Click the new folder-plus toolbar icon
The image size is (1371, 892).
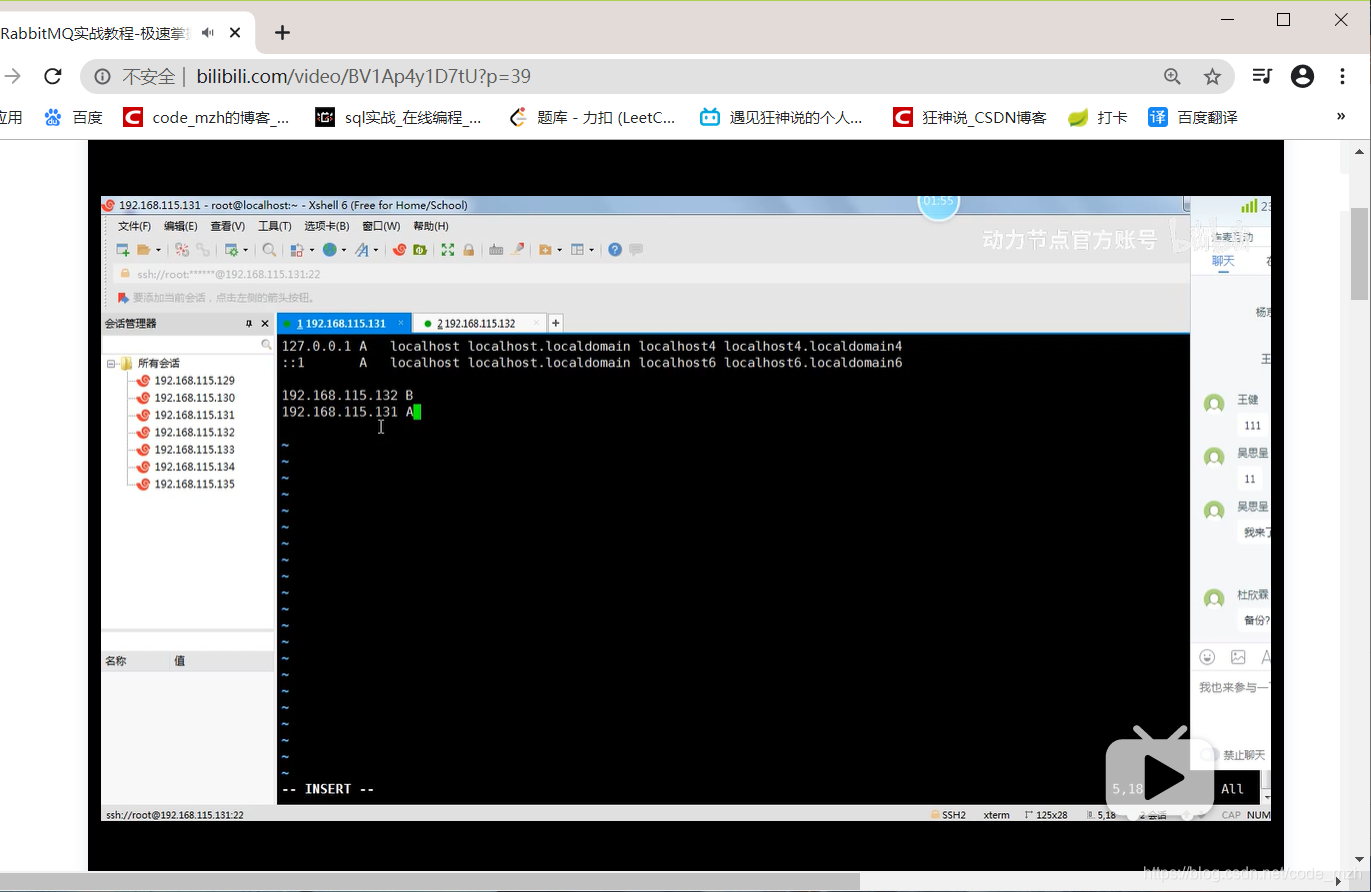tap(545, 250)
